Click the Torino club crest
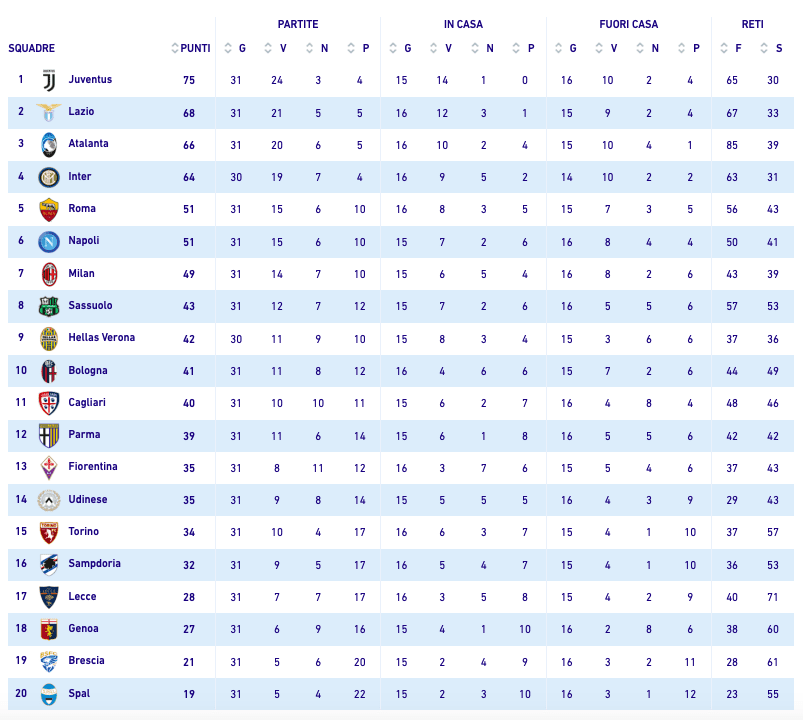 [48, 532]
